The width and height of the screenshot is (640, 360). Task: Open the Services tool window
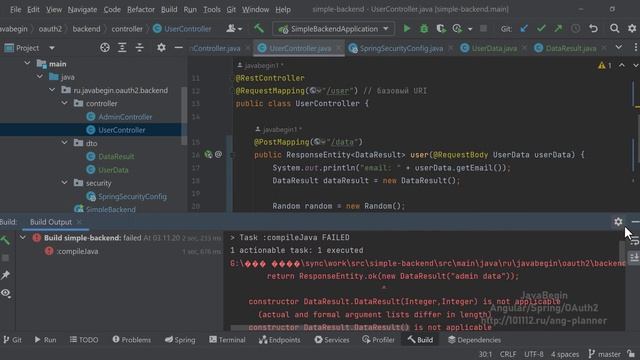coord(332,340)
